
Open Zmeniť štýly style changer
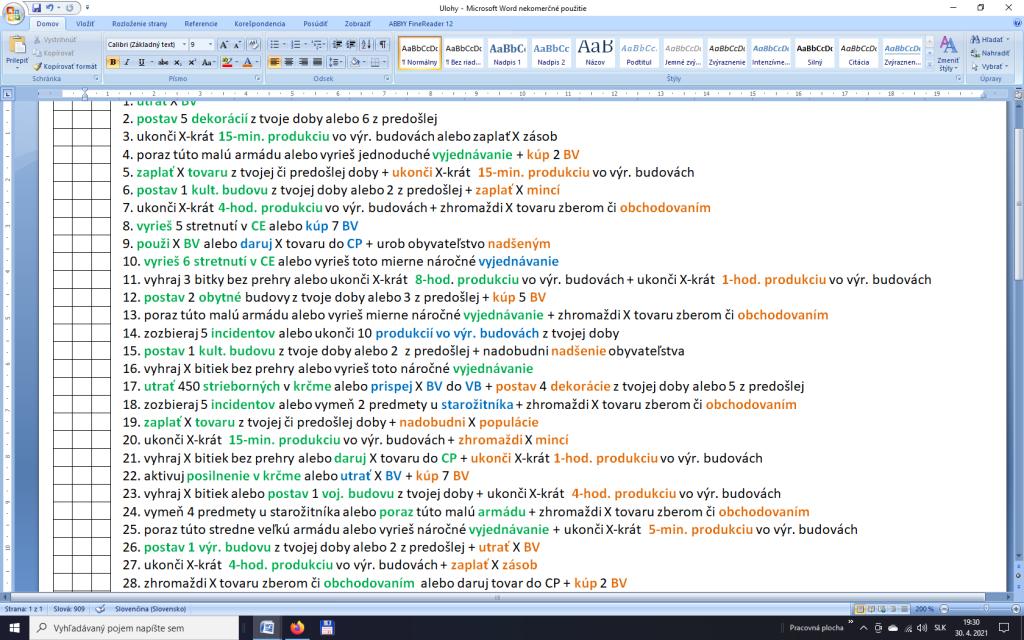pyautogui.click(x=948, y=53)
